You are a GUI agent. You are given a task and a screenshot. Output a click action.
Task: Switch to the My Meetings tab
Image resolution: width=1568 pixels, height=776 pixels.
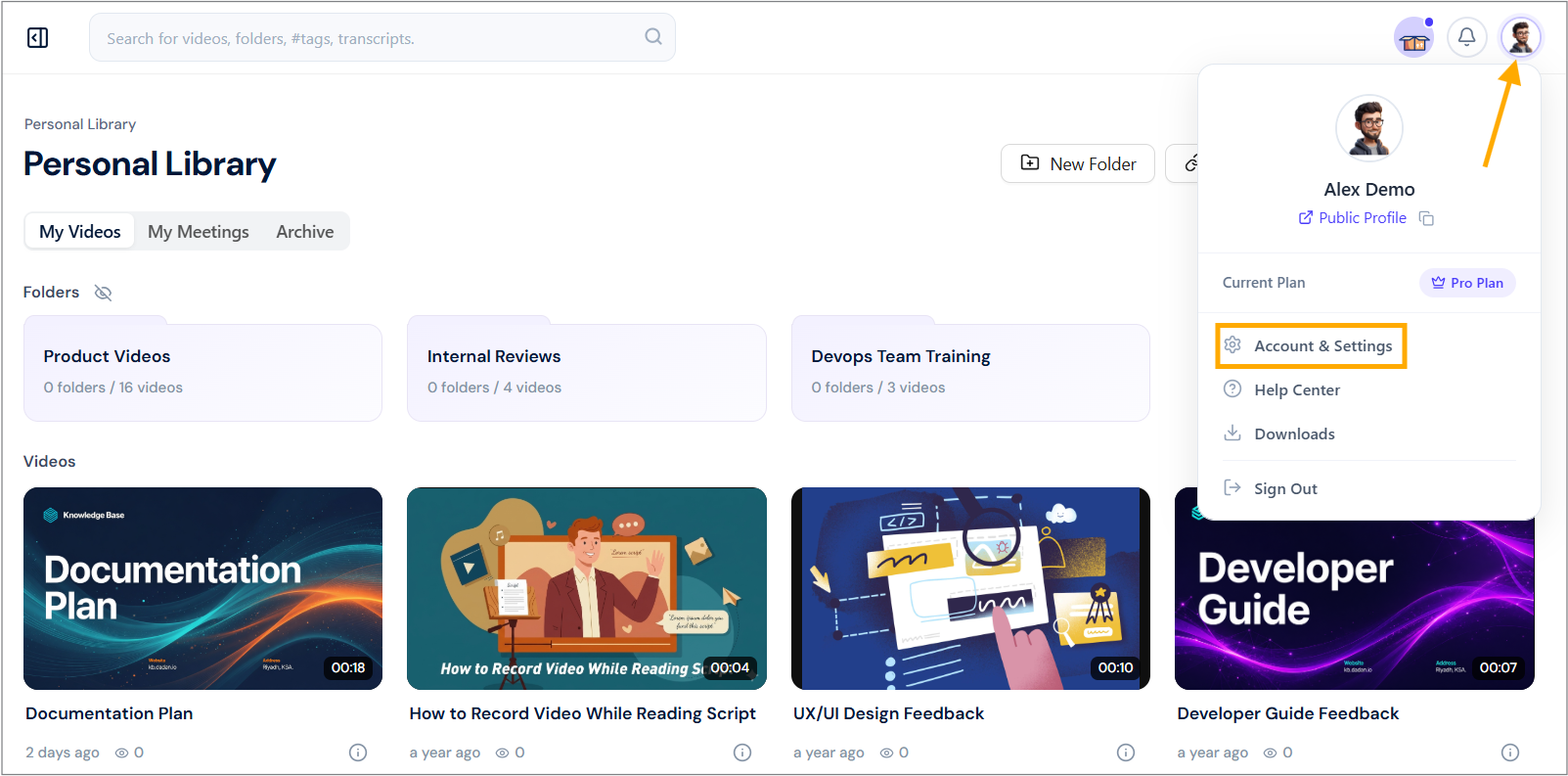(199, 232)
